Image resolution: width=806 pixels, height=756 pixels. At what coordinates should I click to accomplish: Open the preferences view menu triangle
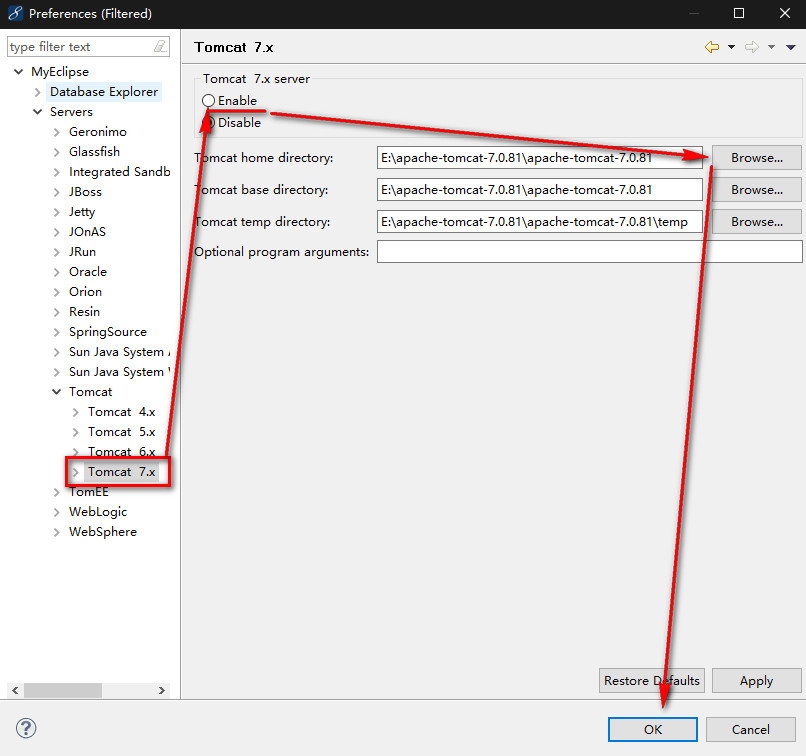[791, 47]
